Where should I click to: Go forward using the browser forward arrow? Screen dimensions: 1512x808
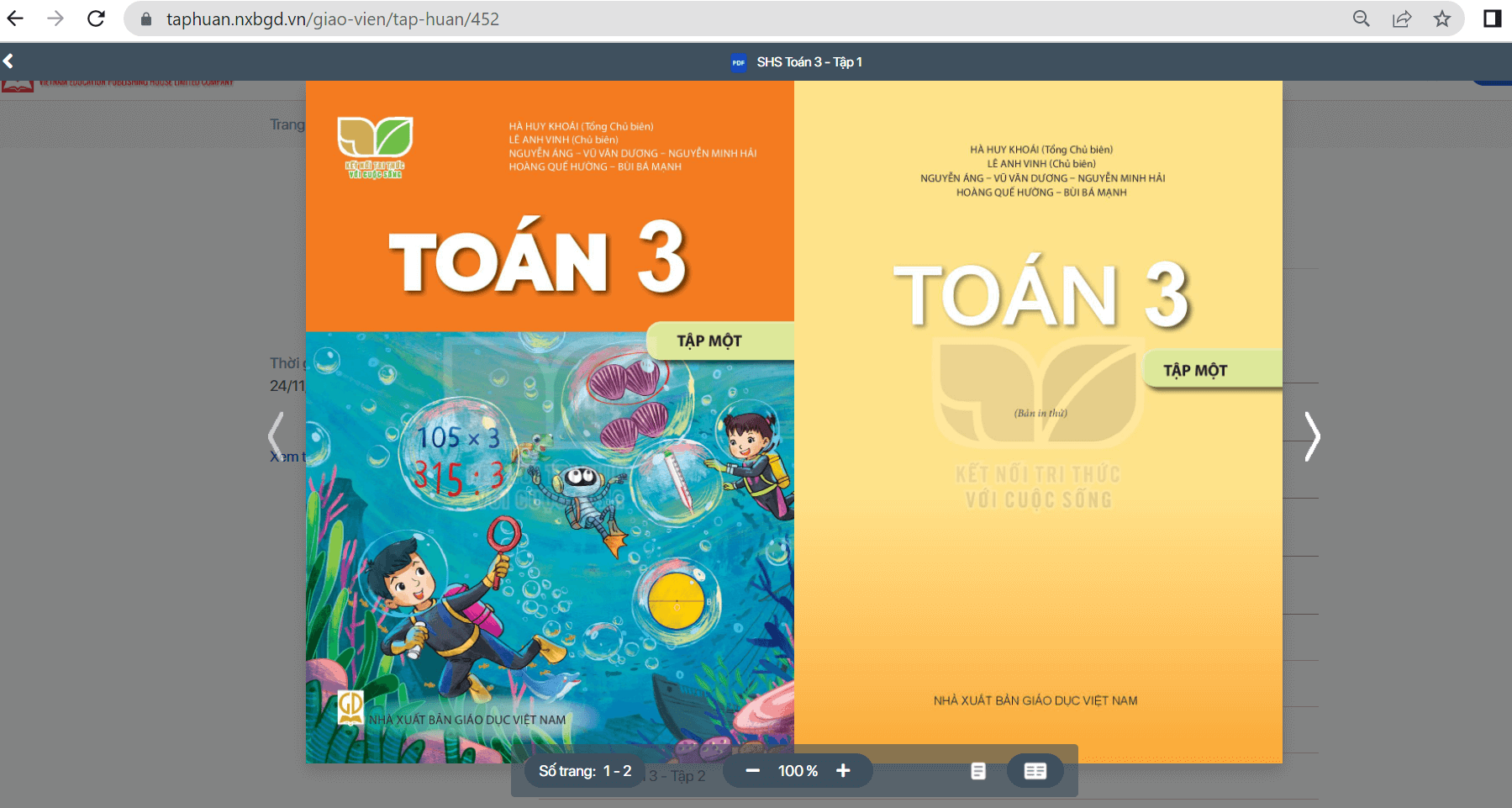tap(55, 18)
